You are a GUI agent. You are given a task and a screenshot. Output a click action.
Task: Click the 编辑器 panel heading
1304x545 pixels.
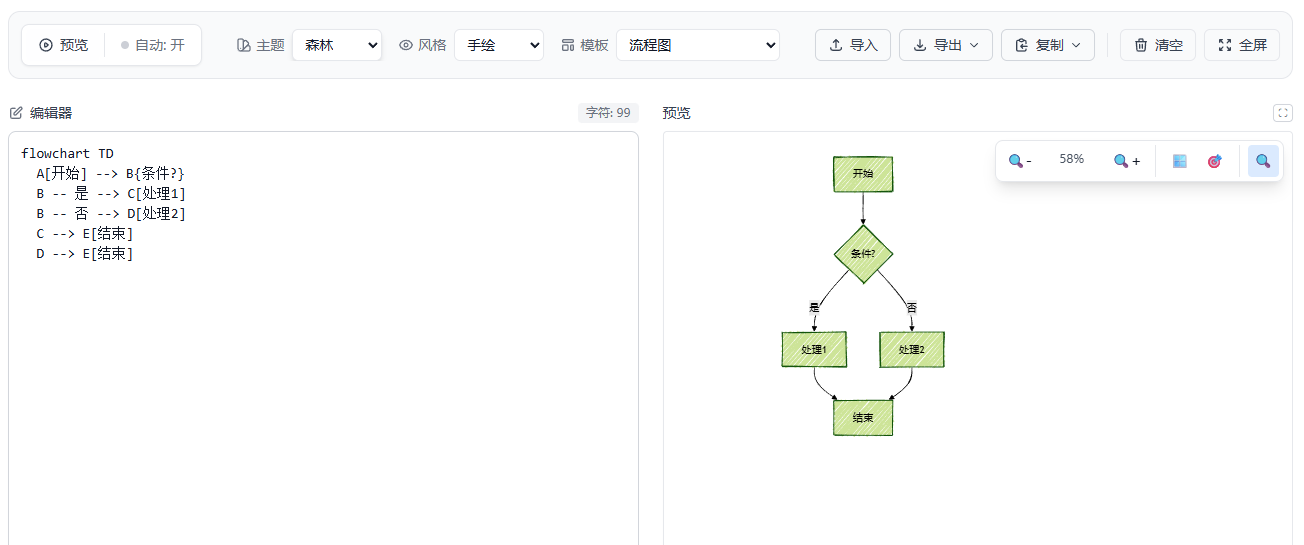click(x=51, y=113)
